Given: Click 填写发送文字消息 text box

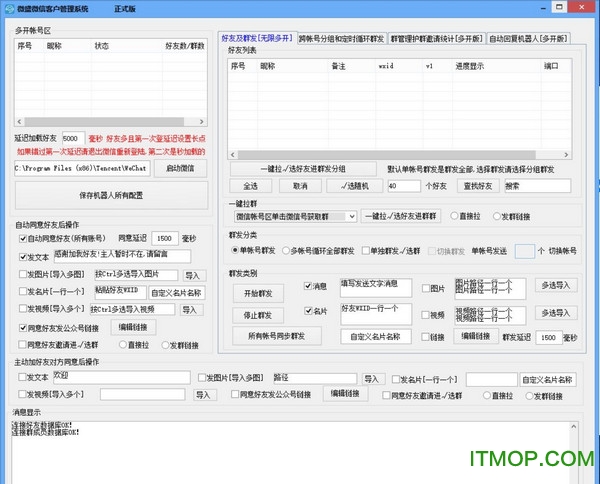Looking at the screenshot, I should tap(376, 288).
